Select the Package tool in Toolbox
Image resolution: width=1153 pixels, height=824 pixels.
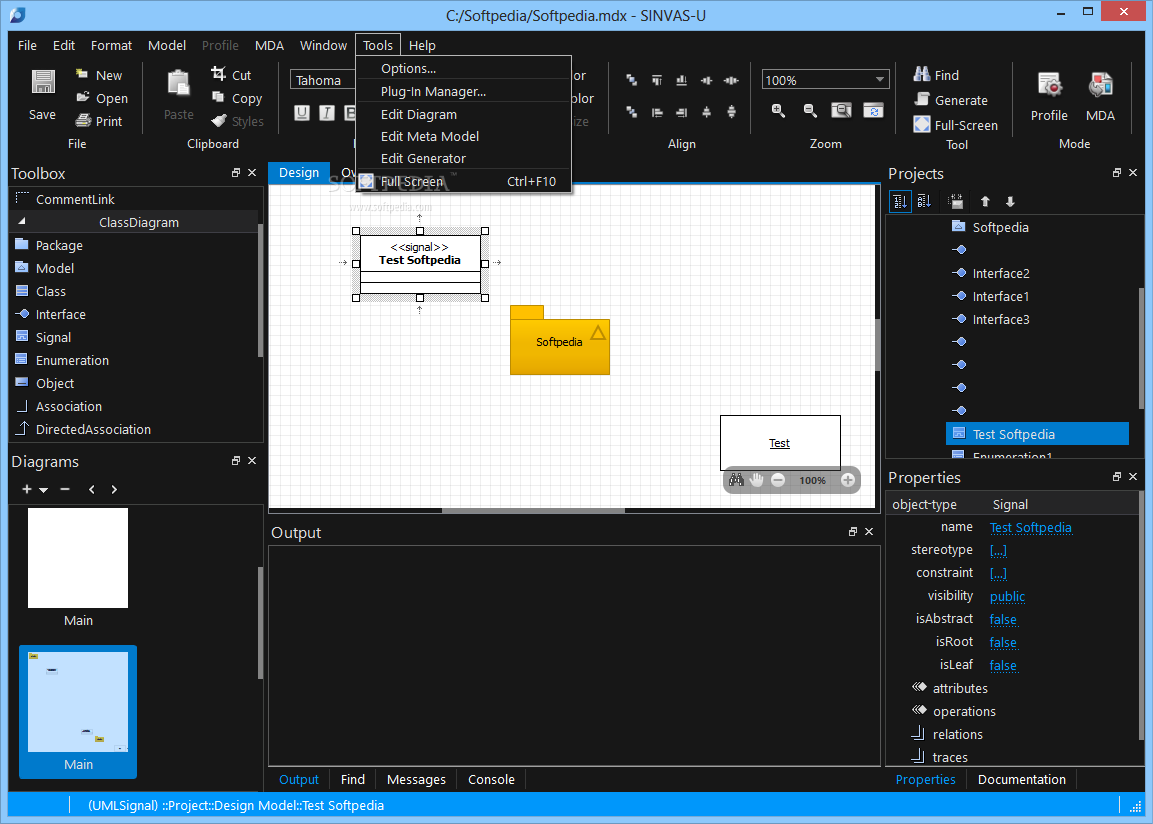59,246
